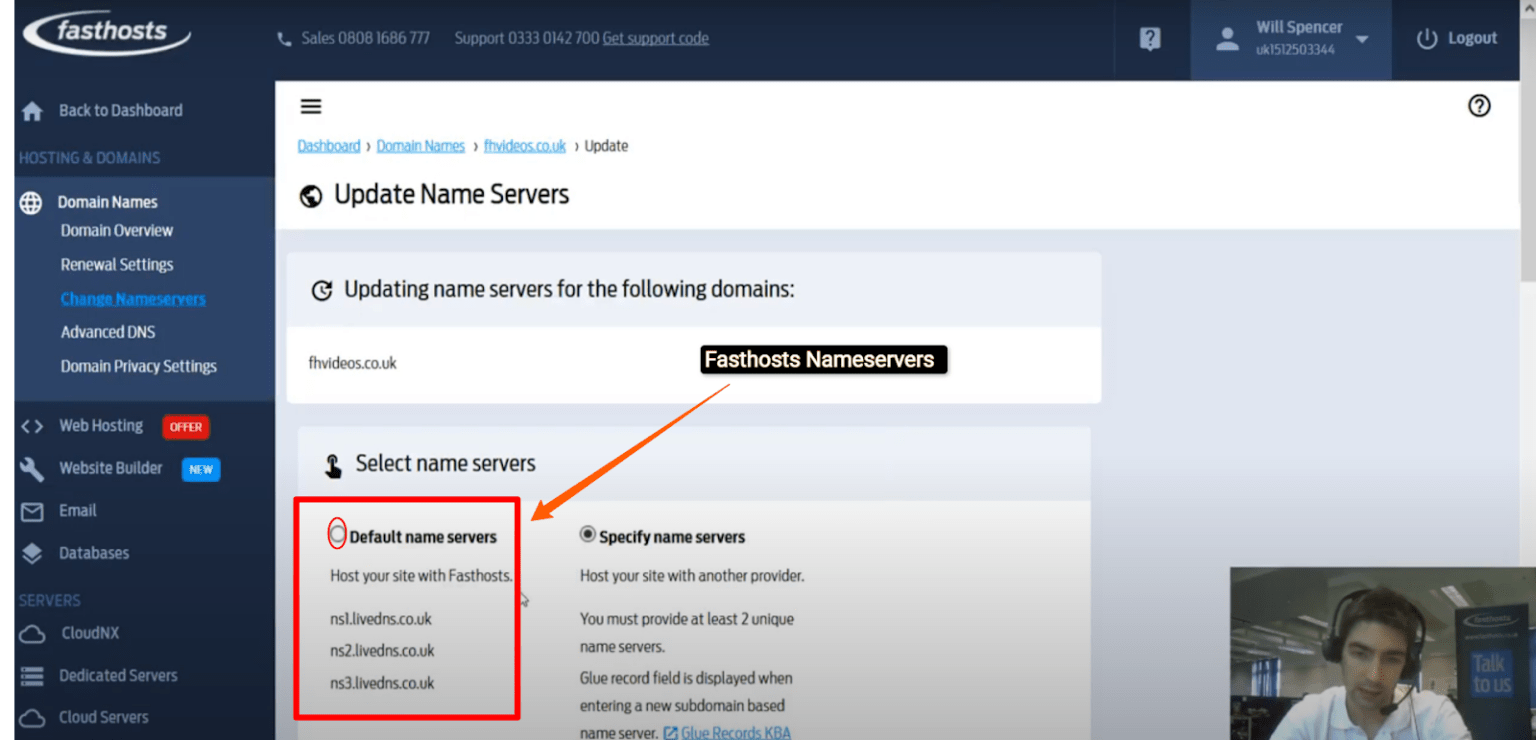Open Email via the envelope icon
1536x740 pixels.
point(32,510)
